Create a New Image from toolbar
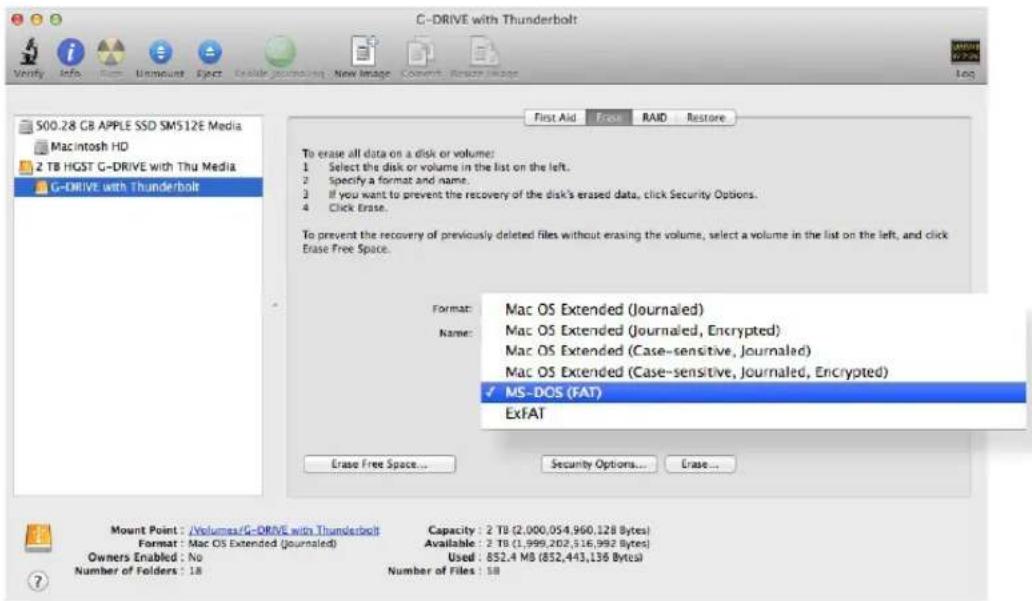The width and height of the screenshot is (1032, 601). pyautogui.click(x=363, y=51)
